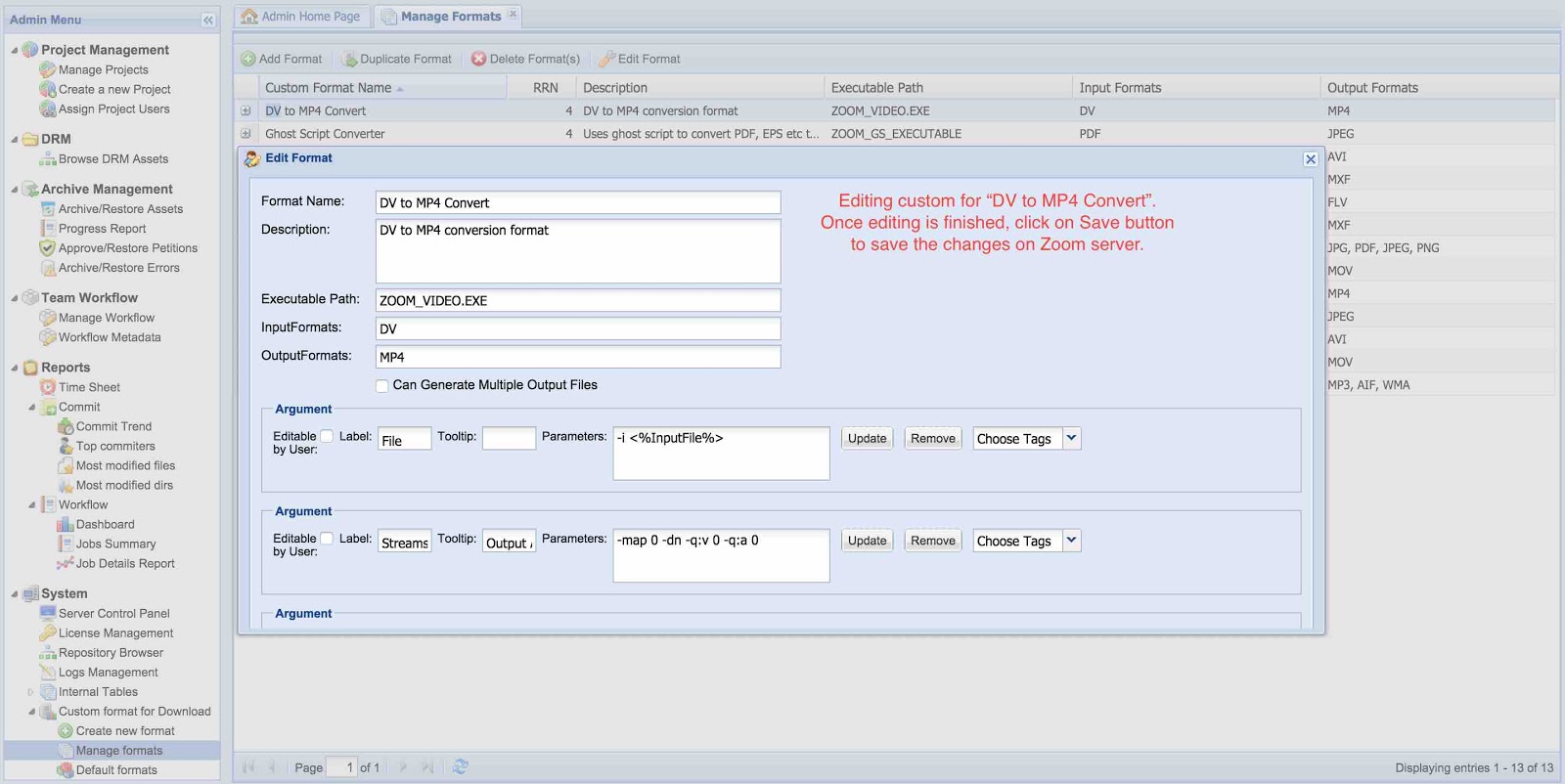Open Create new format in the sidebar
The image size is (1565, 784).
(x=125, y=730)
